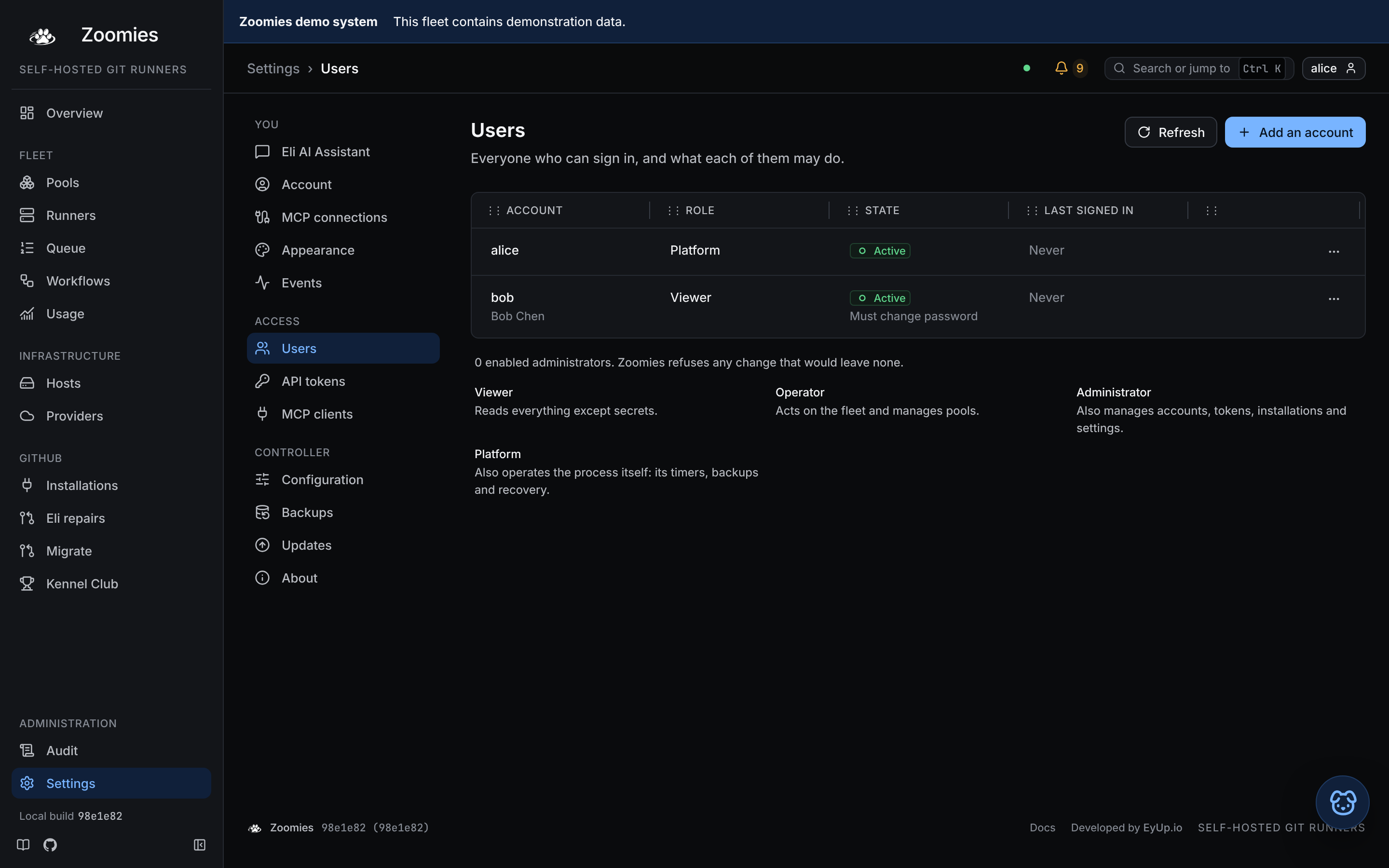Open the docs book icon in sidebar footer
This screenshot has width=1389, height=868.
pos(23,844)
